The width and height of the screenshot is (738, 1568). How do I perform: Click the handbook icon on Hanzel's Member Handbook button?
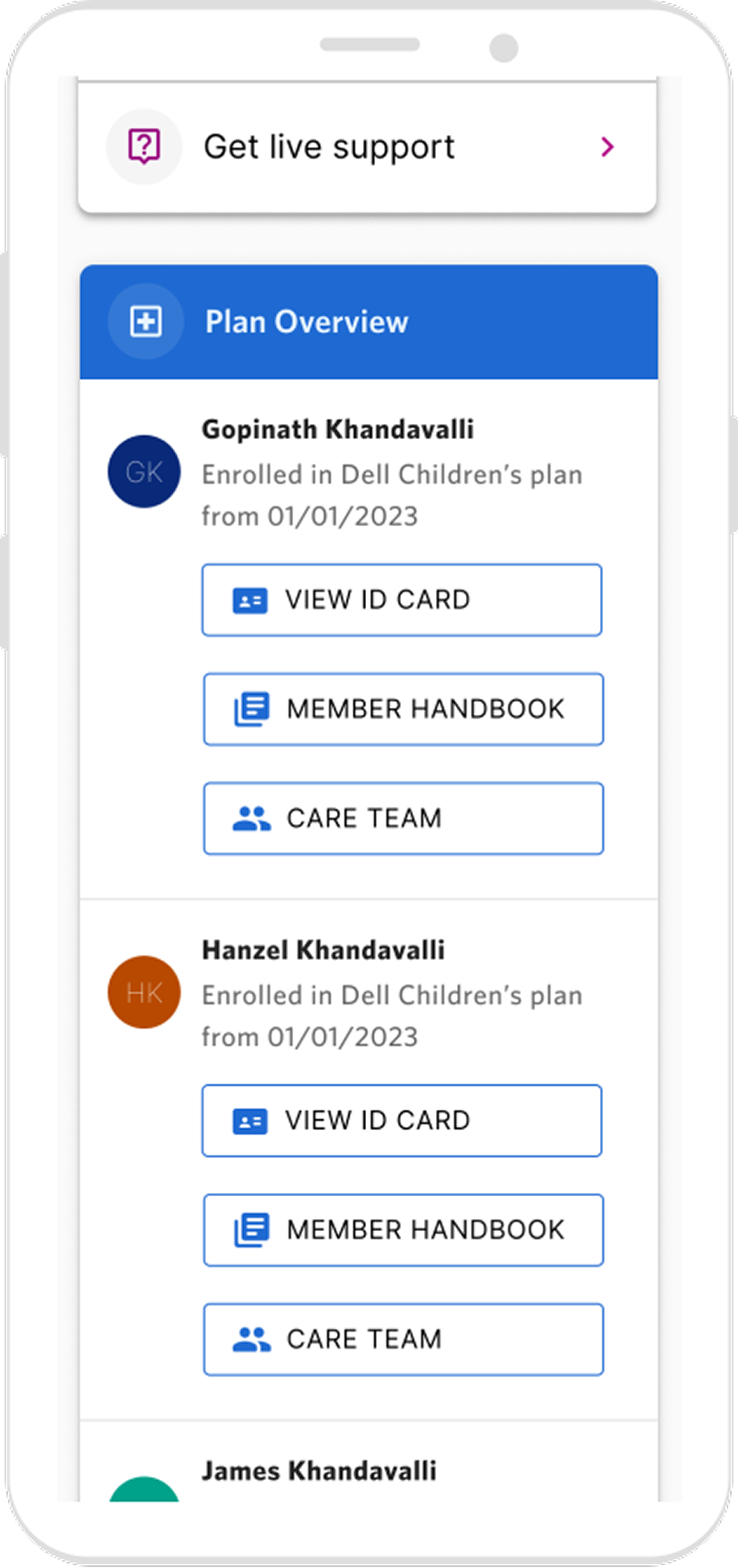[253, 1230]
